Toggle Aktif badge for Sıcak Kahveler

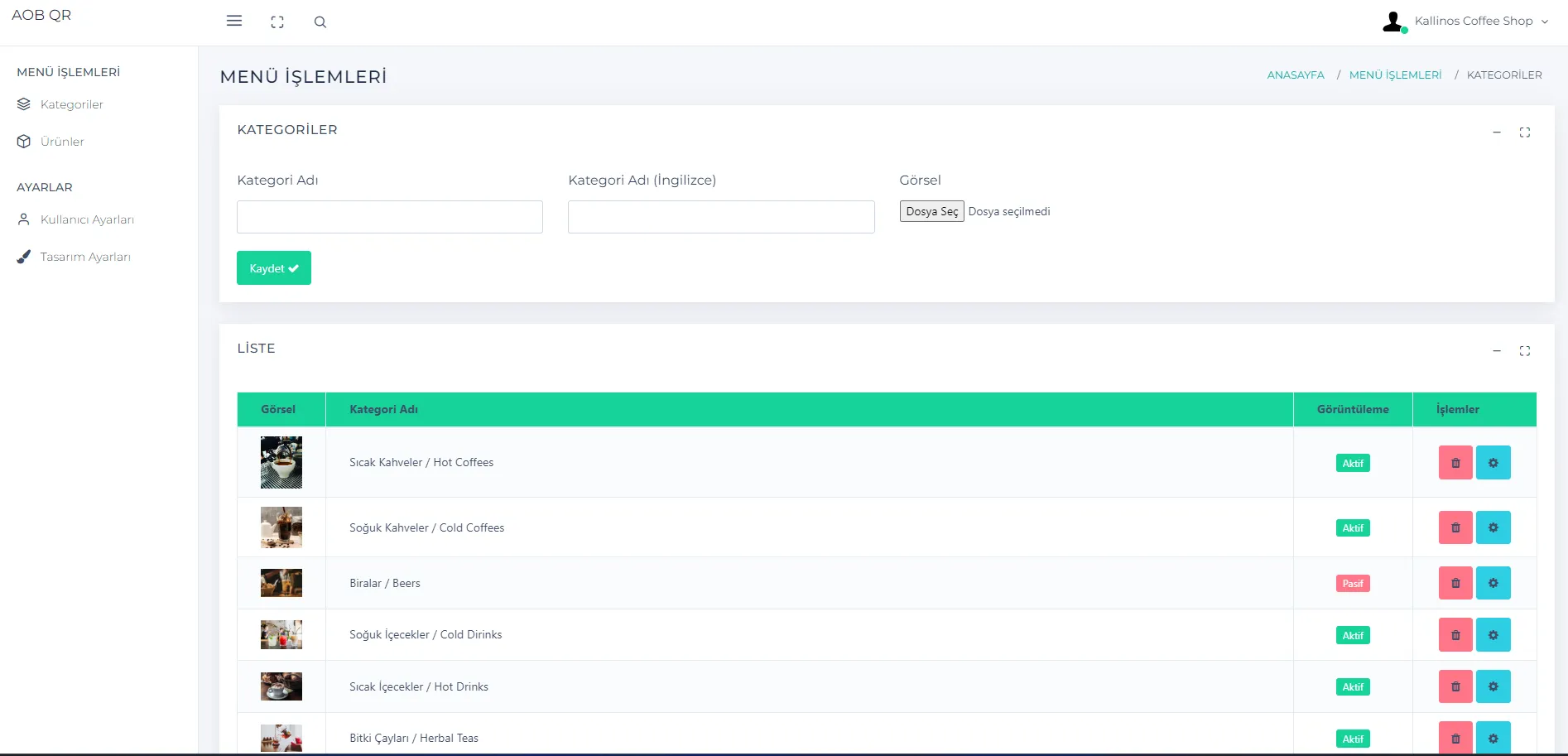pos(1353,464)
